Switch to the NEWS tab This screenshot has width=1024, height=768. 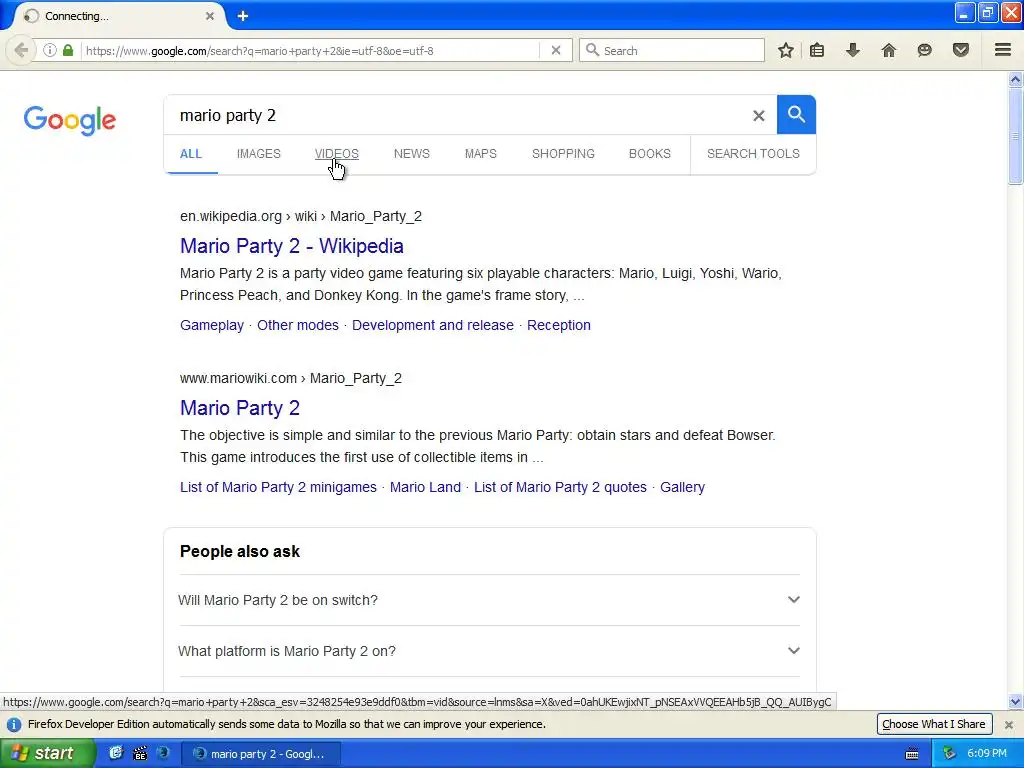pos(411,154)
